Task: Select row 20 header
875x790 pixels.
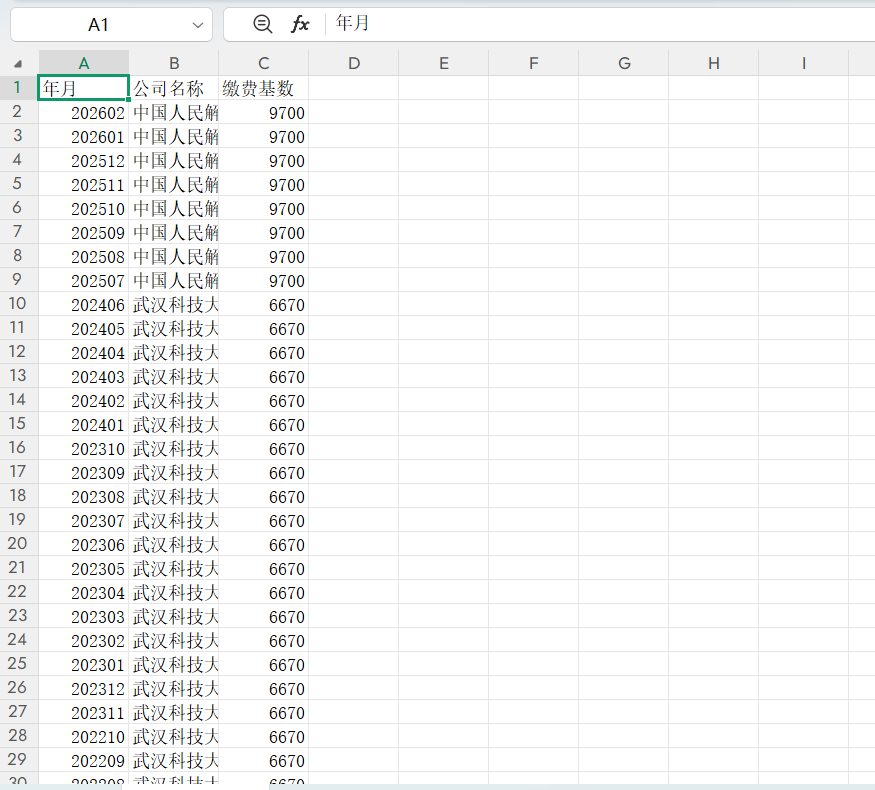Action: coord(18,543)
